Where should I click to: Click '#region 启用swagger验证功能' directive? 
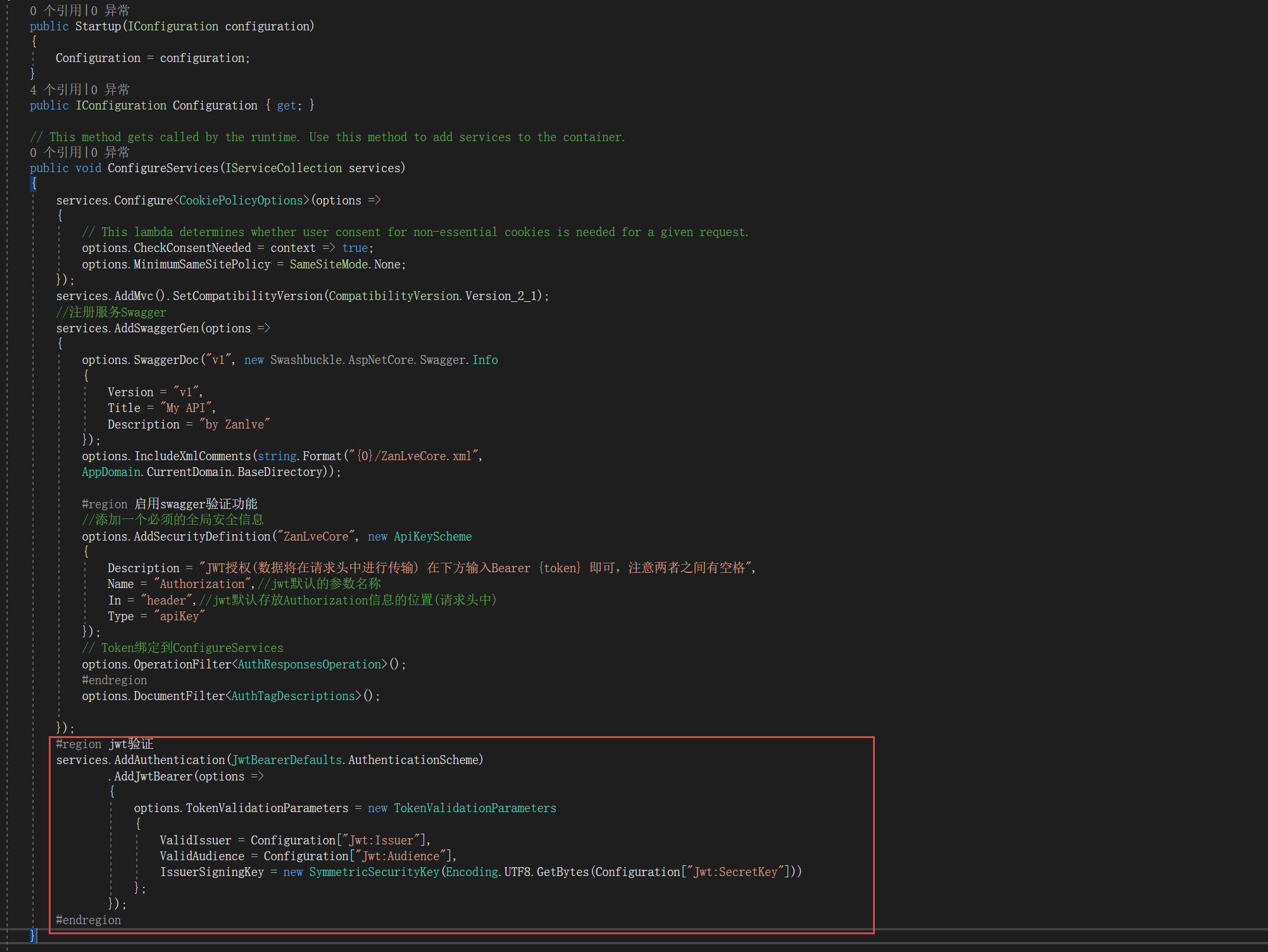point(169,504)
